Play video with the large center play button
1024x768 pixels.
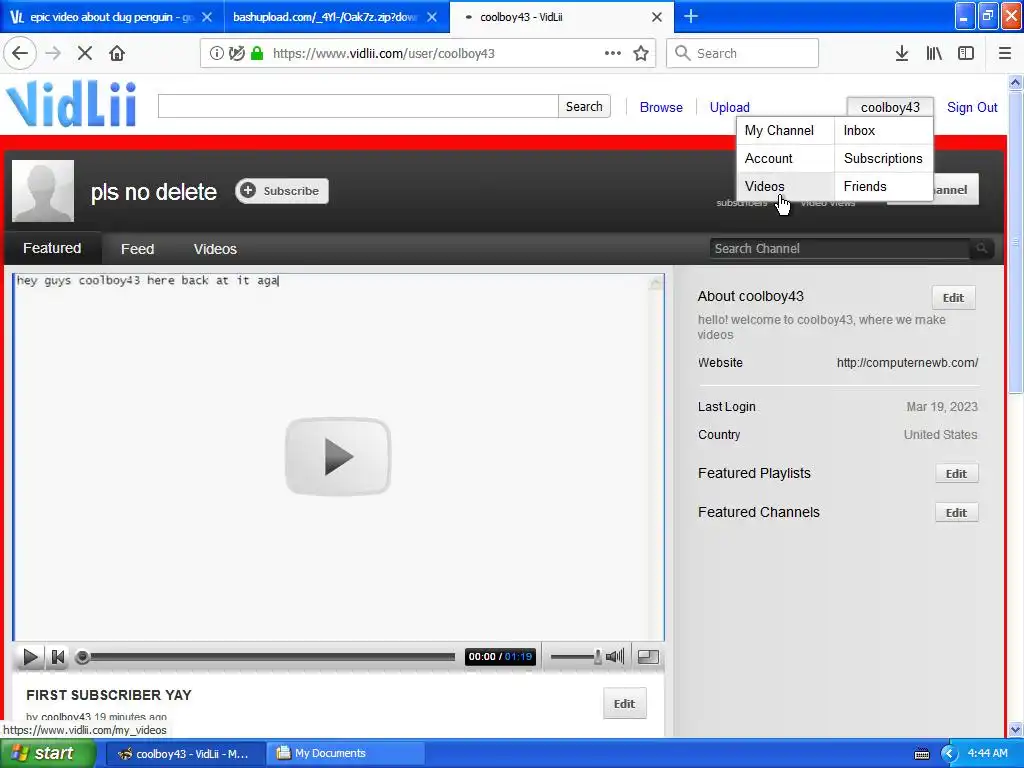pos(338,456)
